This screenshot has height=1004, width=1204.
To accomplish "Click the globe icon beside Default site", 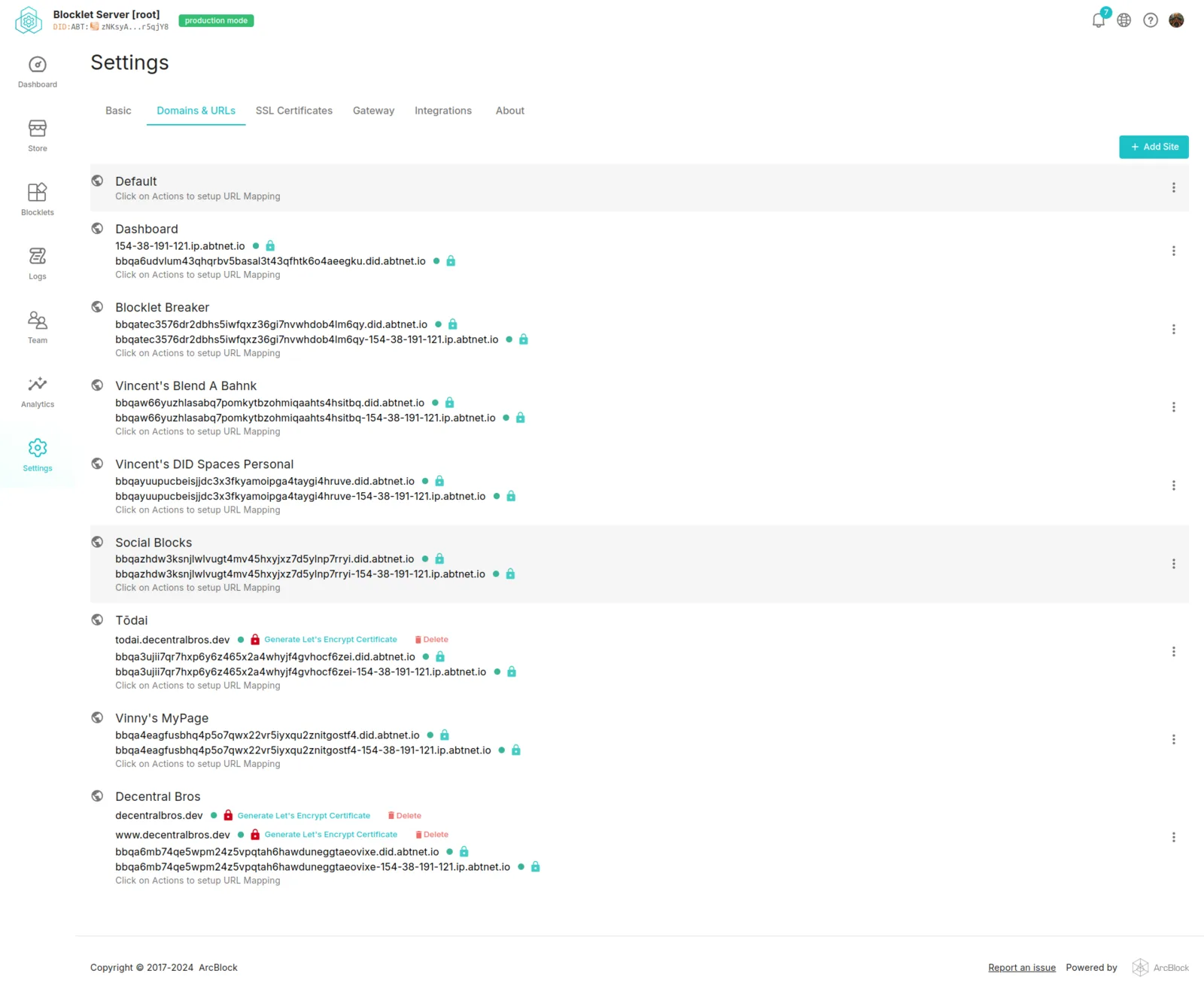I will tap(97, 181).
